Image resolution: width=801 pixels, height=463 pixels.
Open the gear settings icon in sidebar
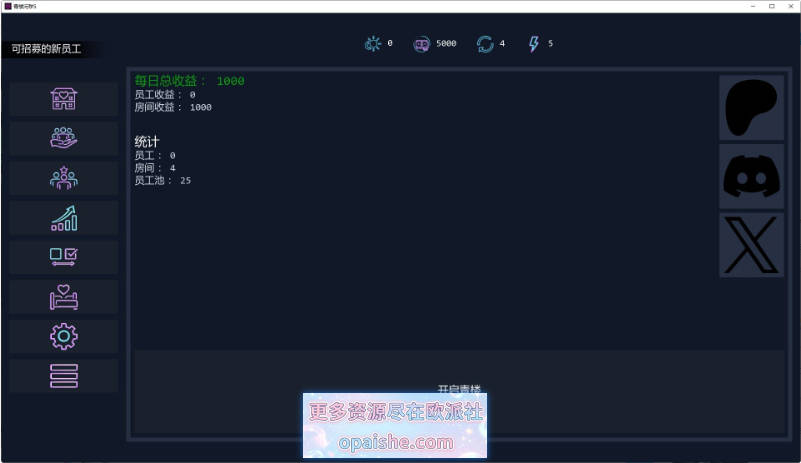[63, 336]
